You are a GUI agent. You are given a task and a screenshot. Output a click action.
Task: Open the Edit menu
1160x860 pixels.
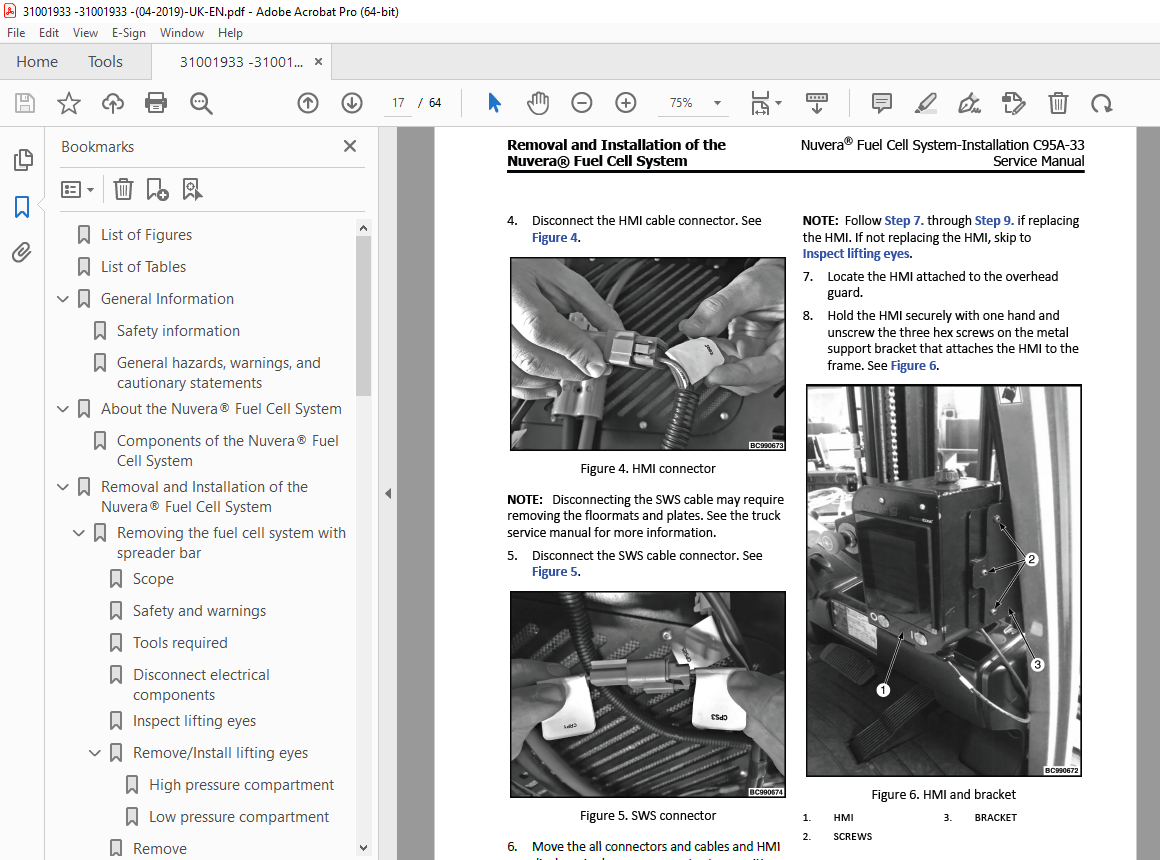tap(49, 33)
